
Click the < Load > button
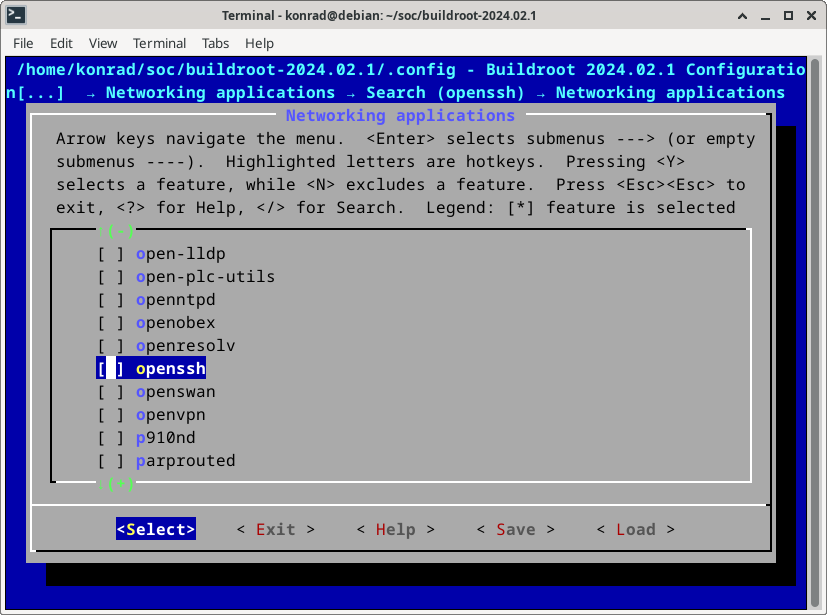pyautogui.click(x=636, y=529)
